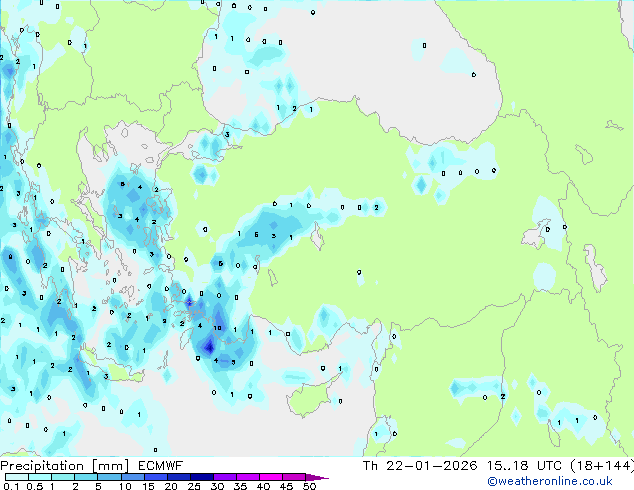Click the over-50 mm arrow tip of legend
Viewport: 634px width, 490px height.
pos(317,477)
